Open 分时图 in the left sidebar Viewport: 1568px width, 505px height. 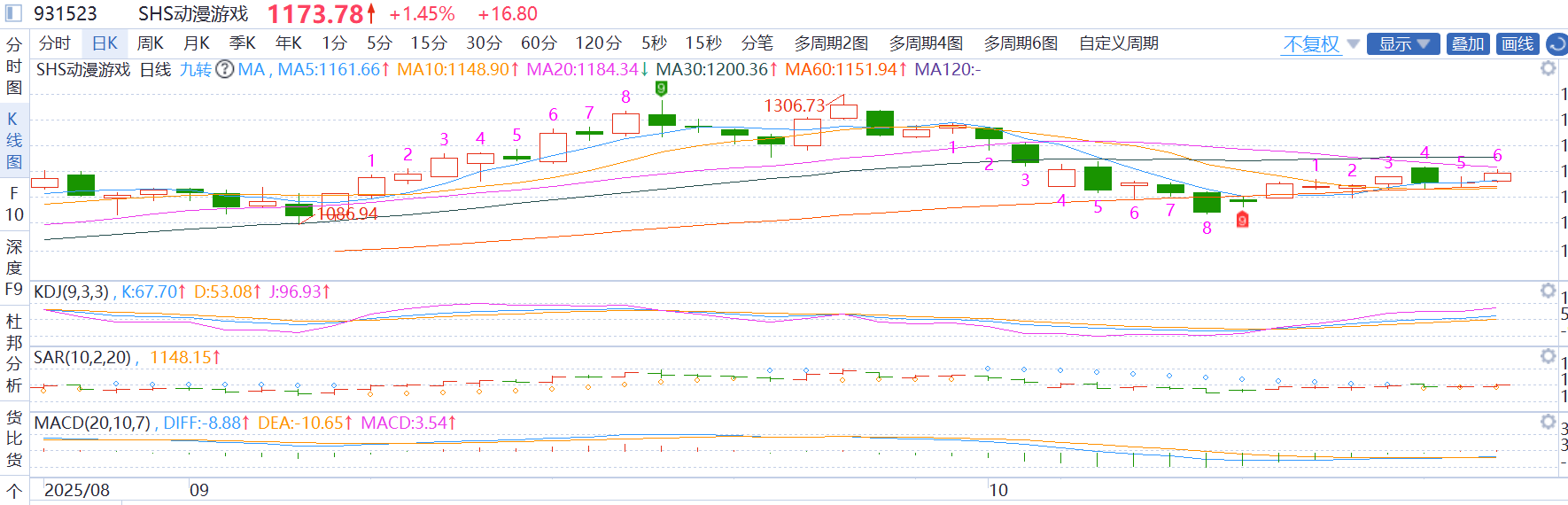(14, 66)
